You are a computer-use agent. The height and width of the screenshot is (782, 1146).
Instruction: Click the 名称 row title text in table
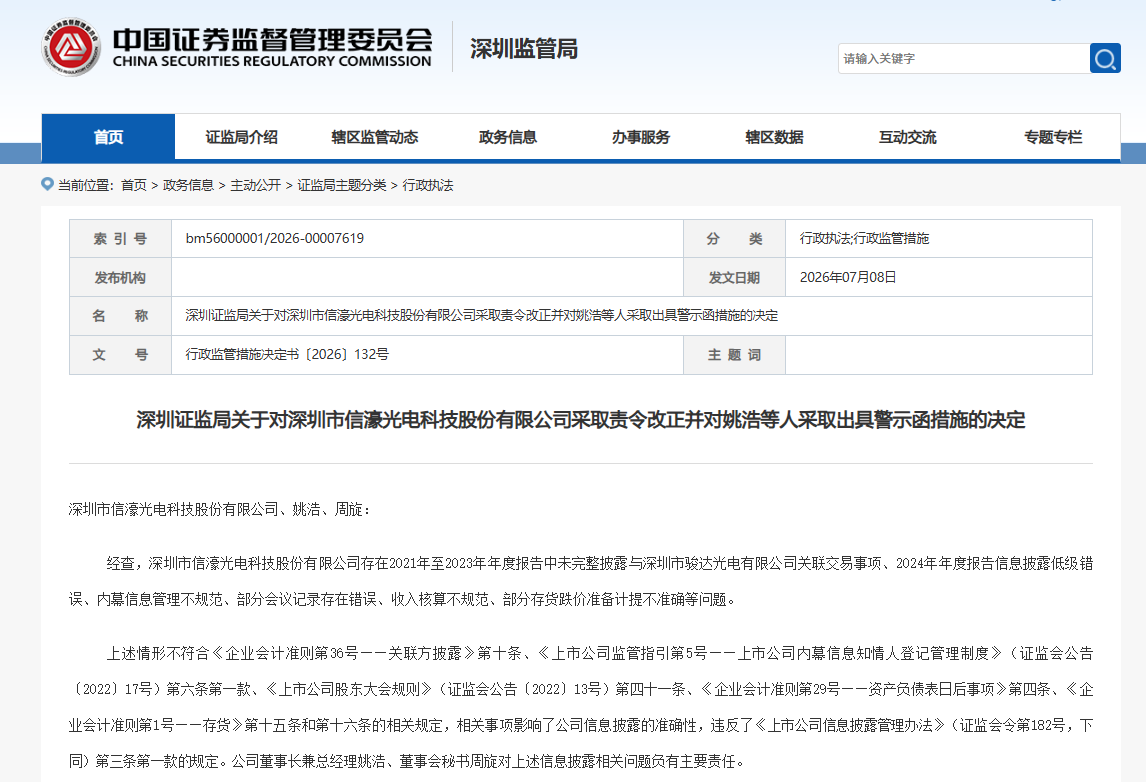[x=481, y=316]
